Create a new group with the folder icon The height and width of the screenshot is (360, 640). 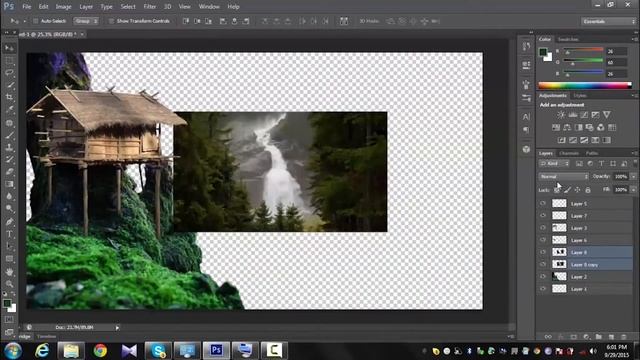[x=598, y=337]
